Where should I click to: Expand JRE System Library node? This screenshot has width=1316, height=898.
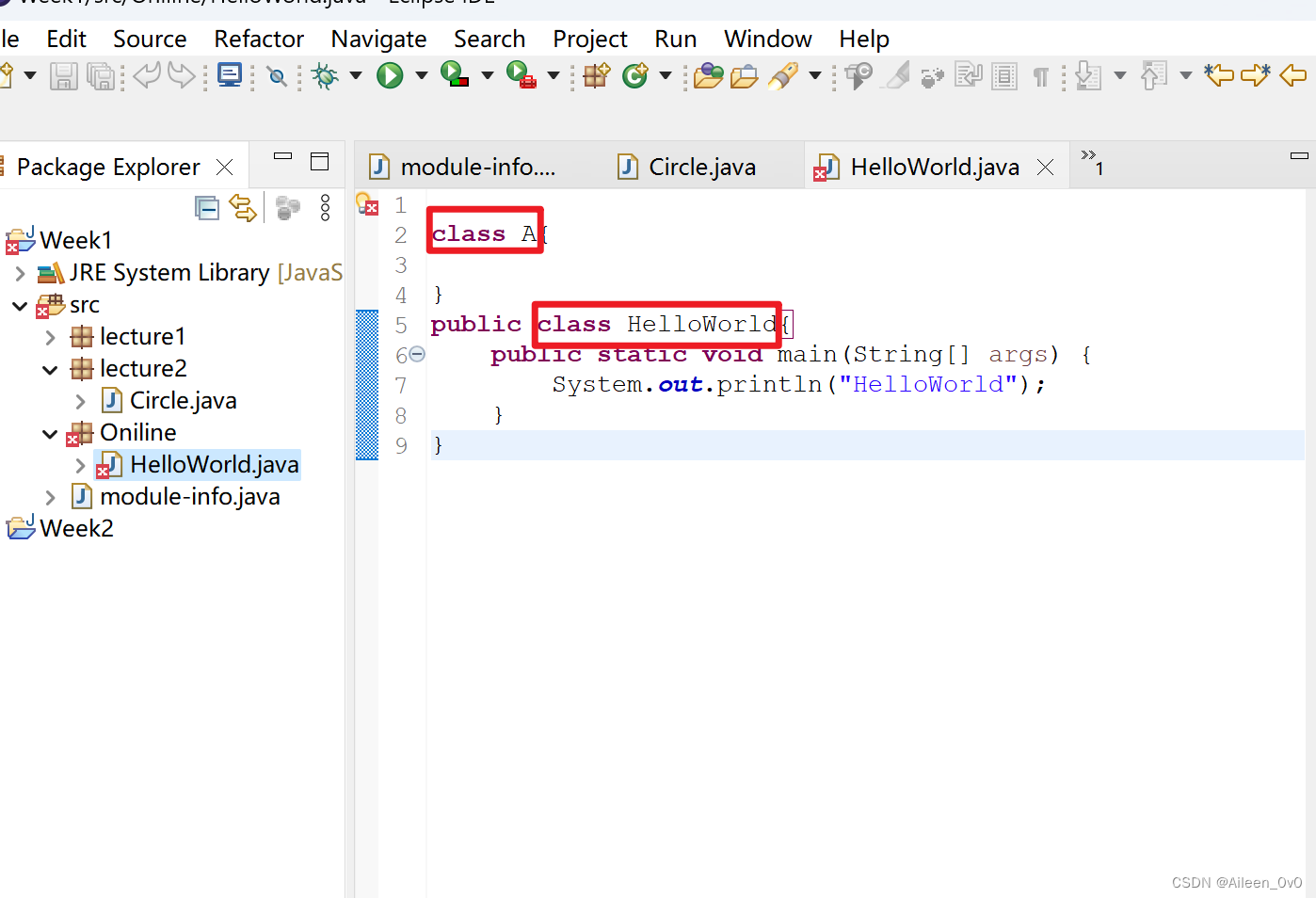[x=20, y=274]
